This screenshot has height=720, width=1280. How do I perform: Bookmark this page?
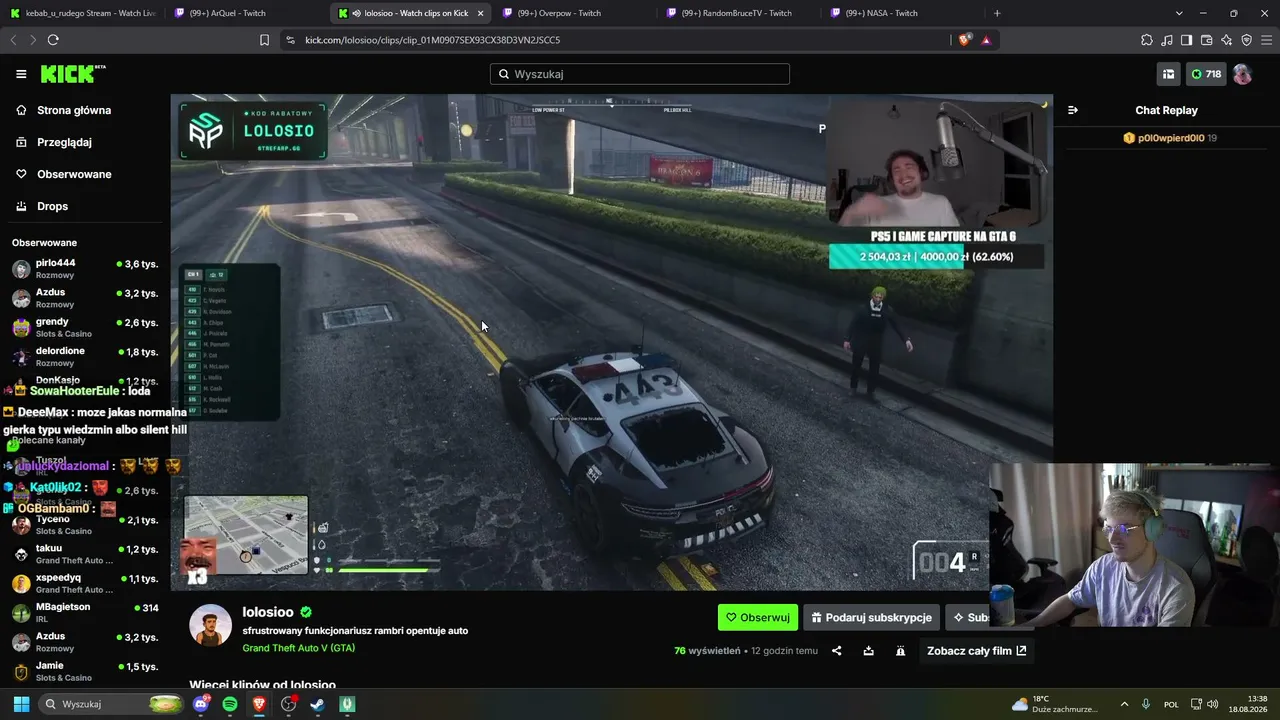click(264, 40)
